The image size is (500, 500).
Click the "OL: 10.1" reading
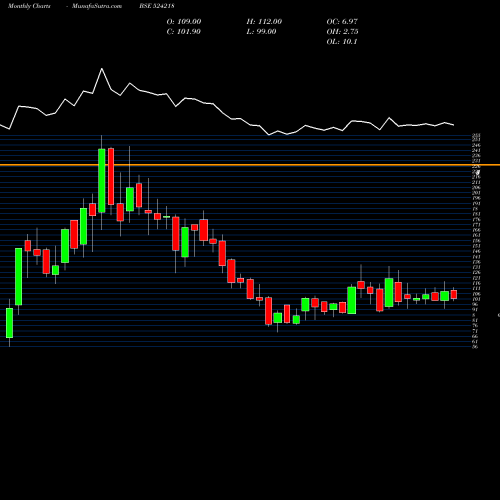click(342, 41)
